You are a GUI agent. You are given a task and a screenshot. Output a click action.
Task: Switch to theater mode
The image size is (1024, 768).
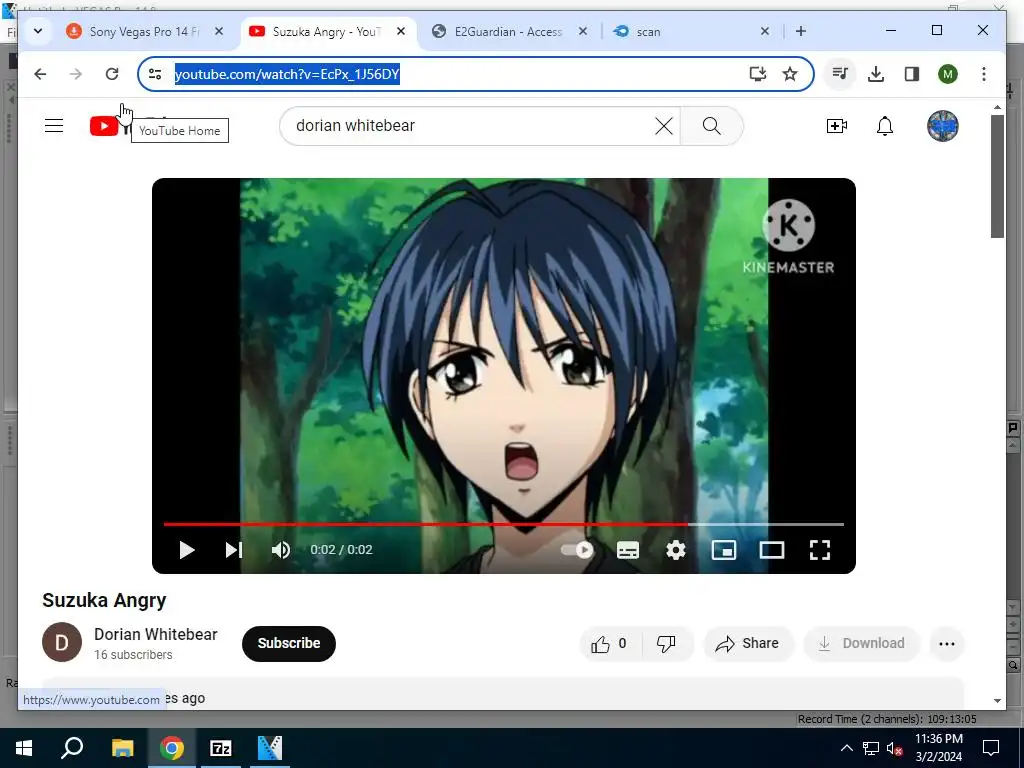(772, 550)
